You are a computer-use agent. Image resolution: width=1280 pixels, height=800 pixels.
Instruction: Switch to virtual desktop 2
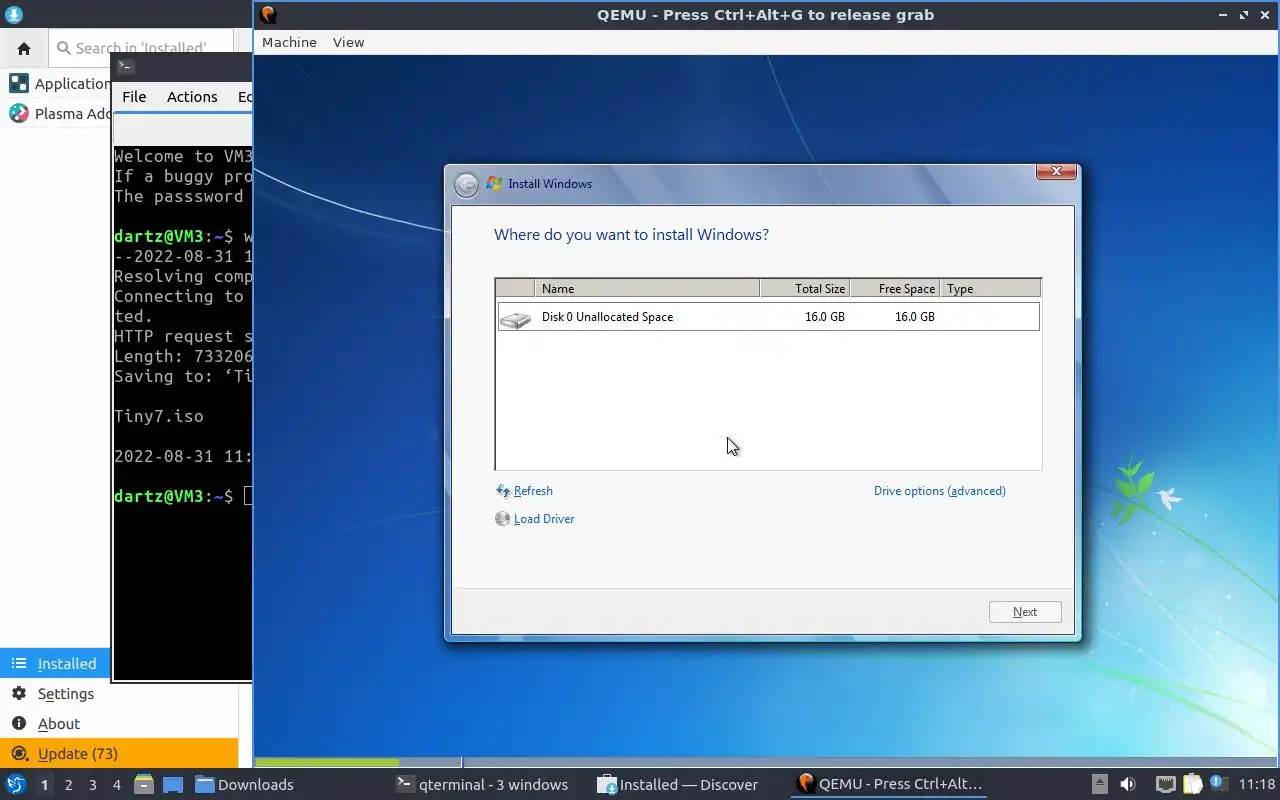point(68,785)
